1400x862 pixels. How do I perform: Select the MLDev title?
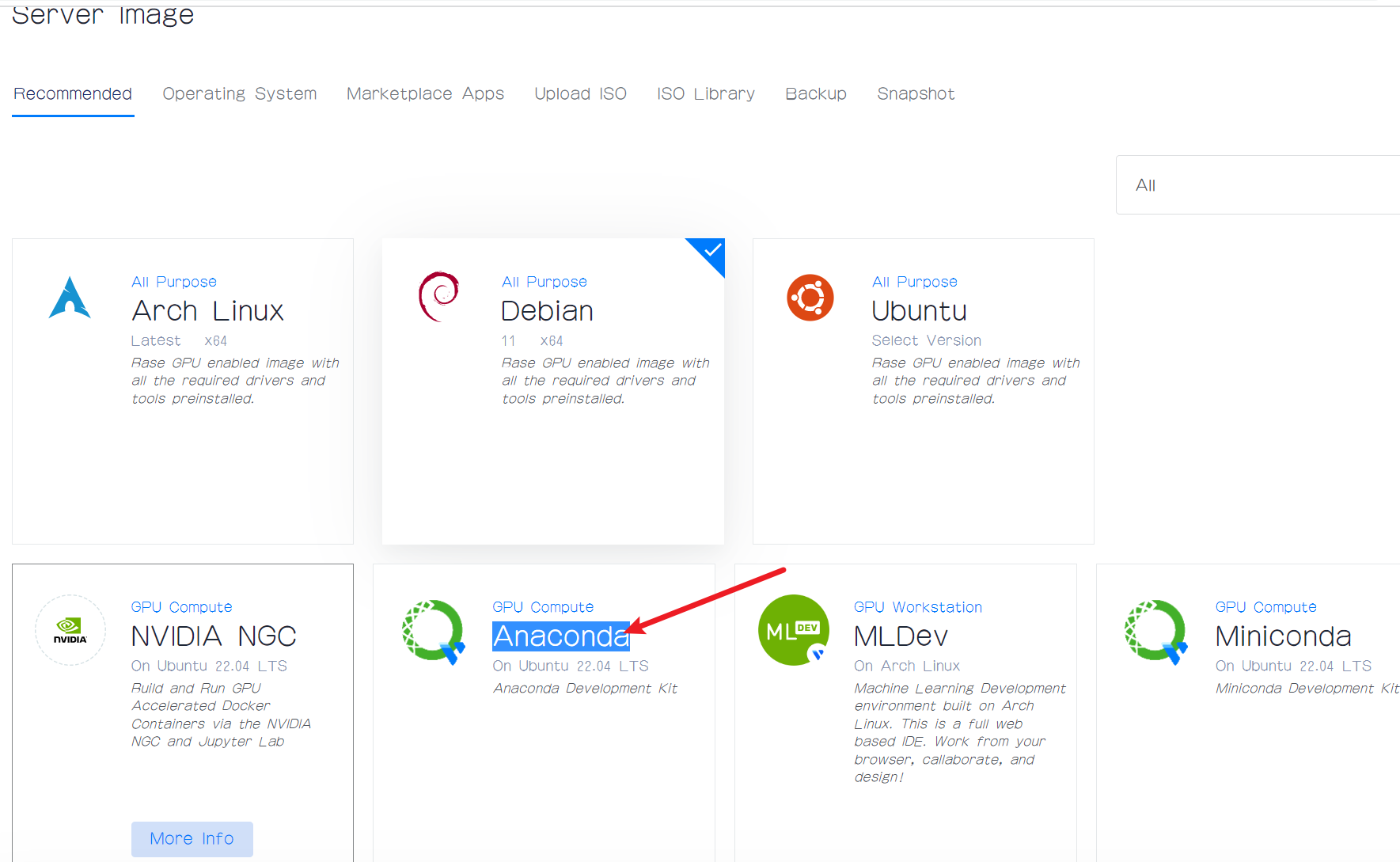(901, 636)
